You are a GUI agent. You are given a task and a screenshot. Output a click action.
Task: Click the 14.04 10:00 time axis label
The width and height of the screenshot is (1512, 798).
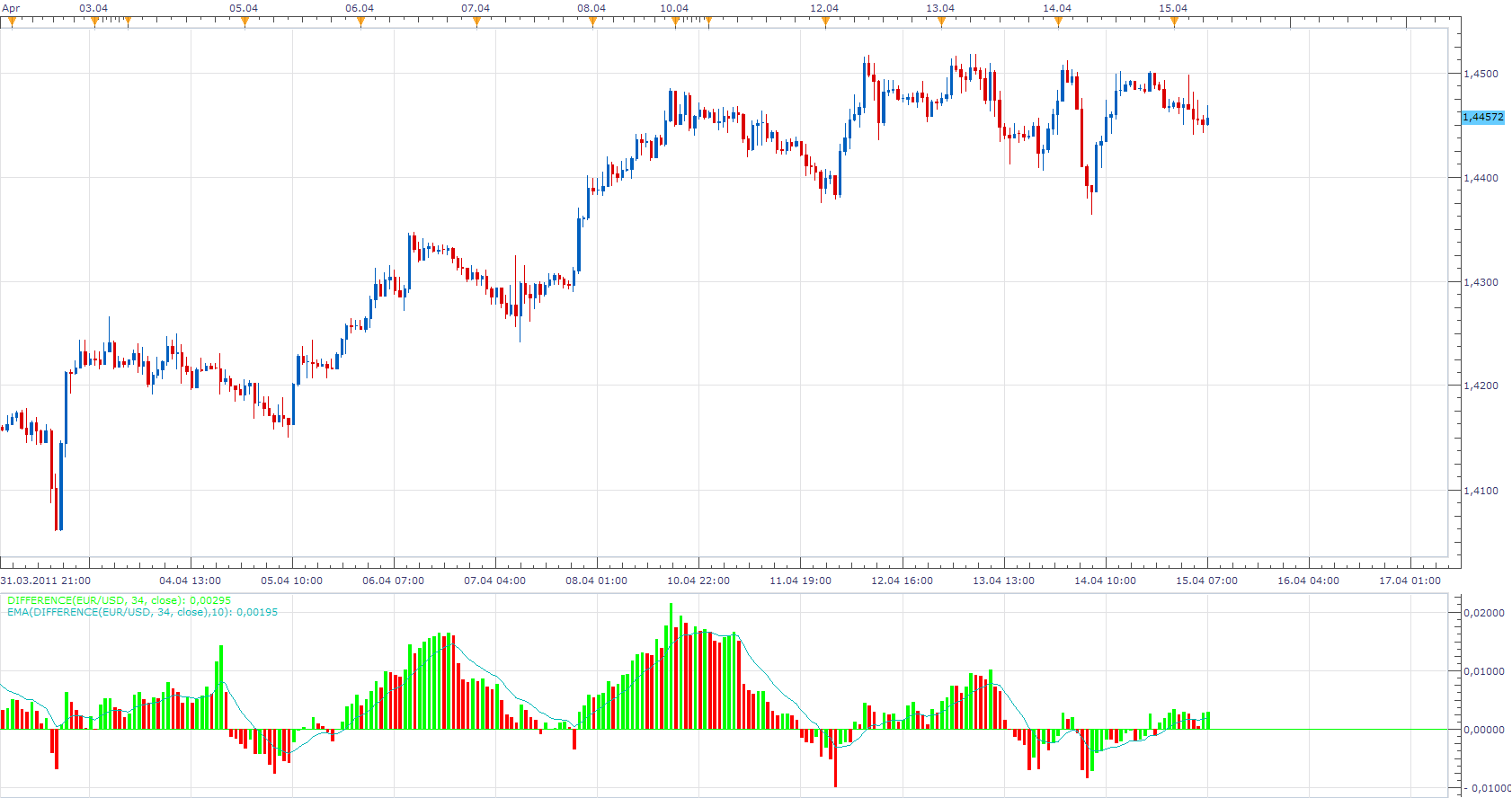[1105, 581]
